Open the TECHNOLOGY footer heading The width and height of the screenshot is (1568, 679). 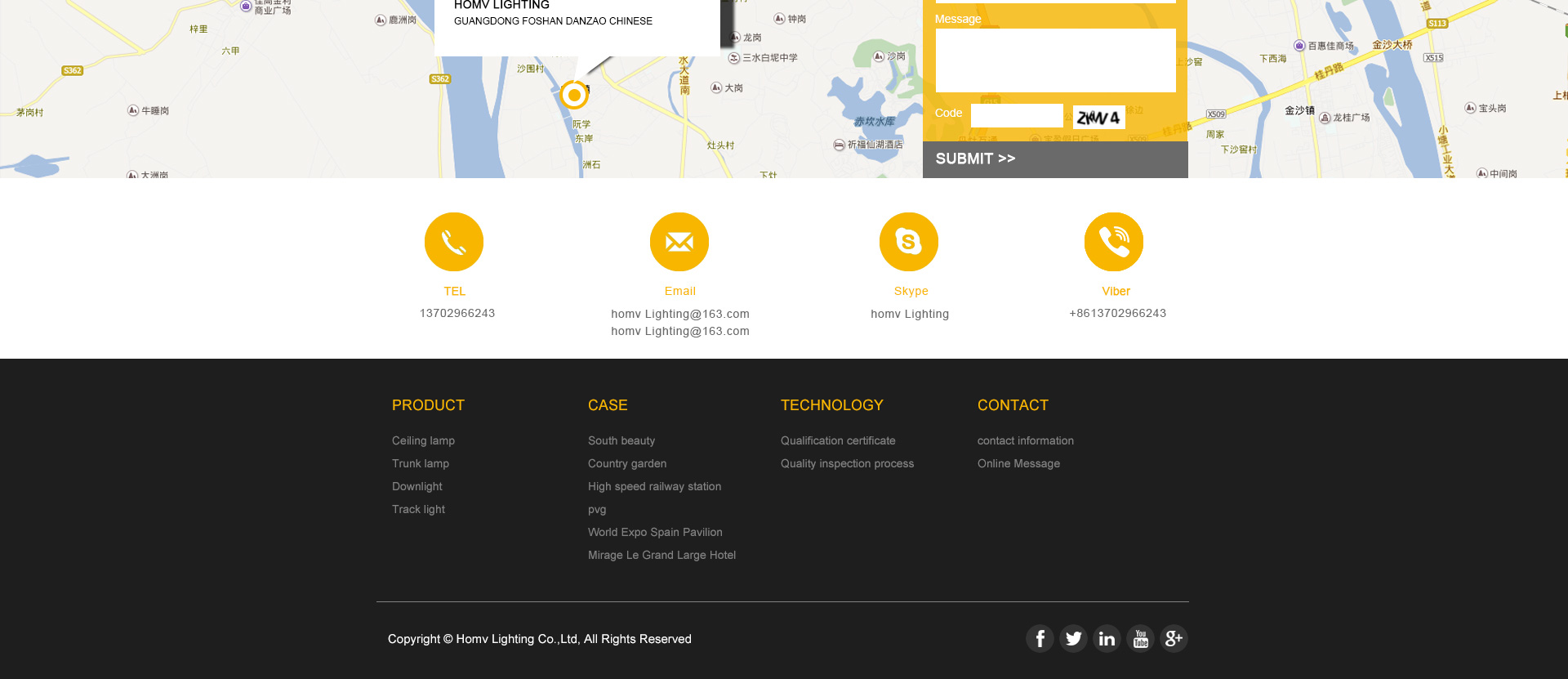click(x=831, y=405)
